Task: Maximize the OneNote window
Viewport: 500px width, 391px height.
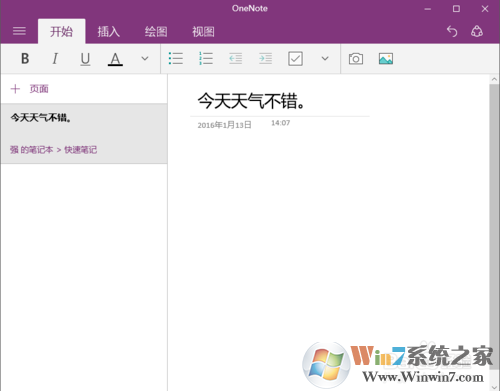Action: pyautogui.click(x=456, y=9)
